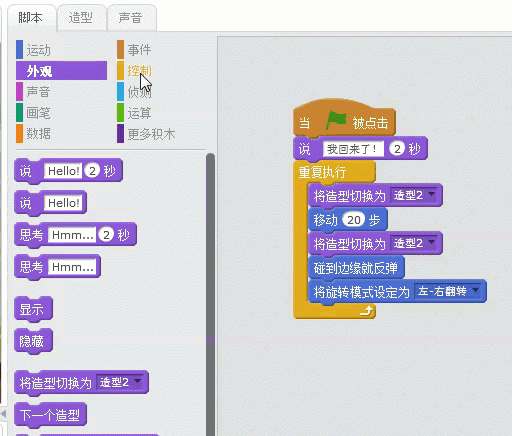
Task: Click the 隐藏 block in the palette
Action: pos(33,341)
